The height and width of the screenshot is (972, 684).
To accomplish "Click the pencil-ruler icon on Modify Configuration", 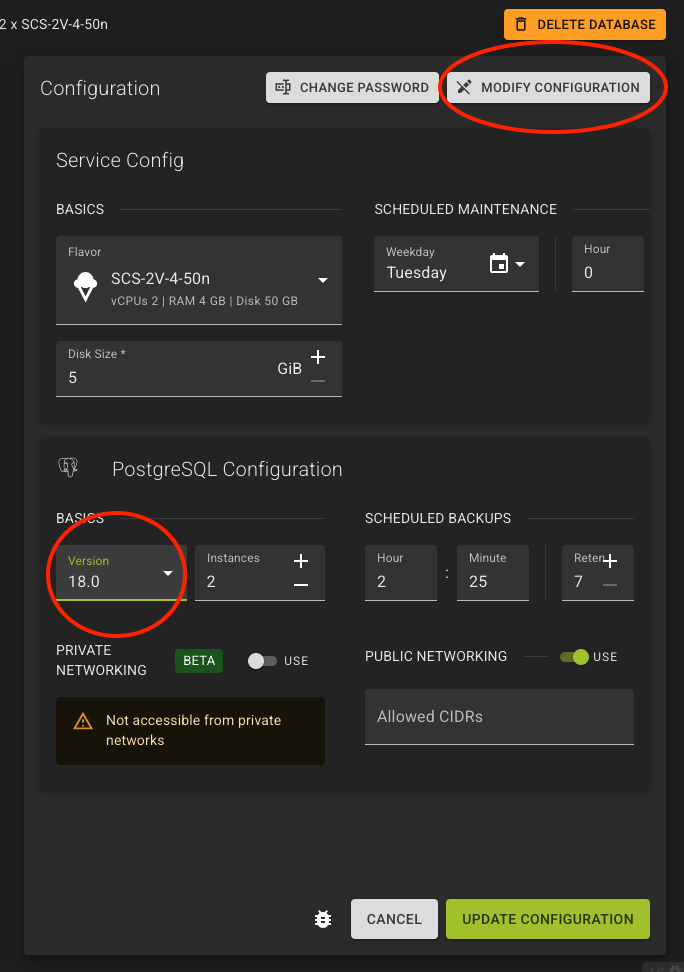I will click(x=464, y=87).
